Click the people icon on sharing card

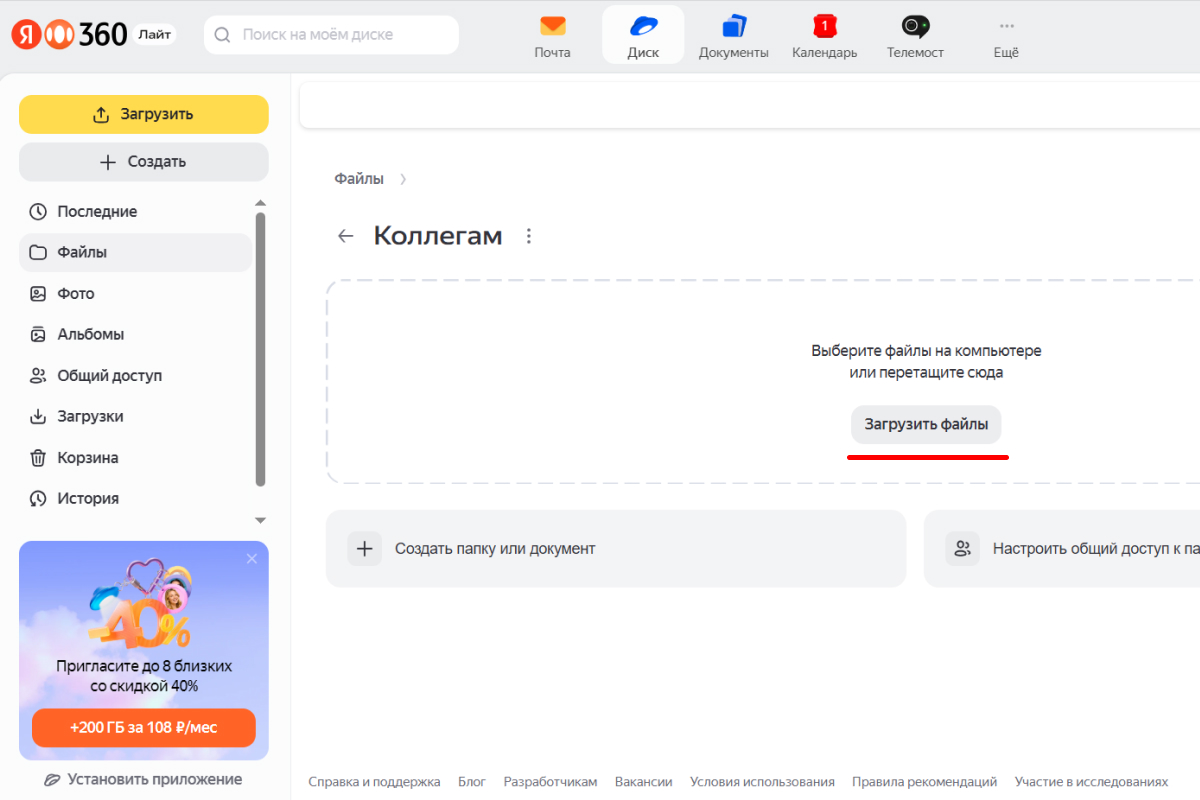click(963, 549)
